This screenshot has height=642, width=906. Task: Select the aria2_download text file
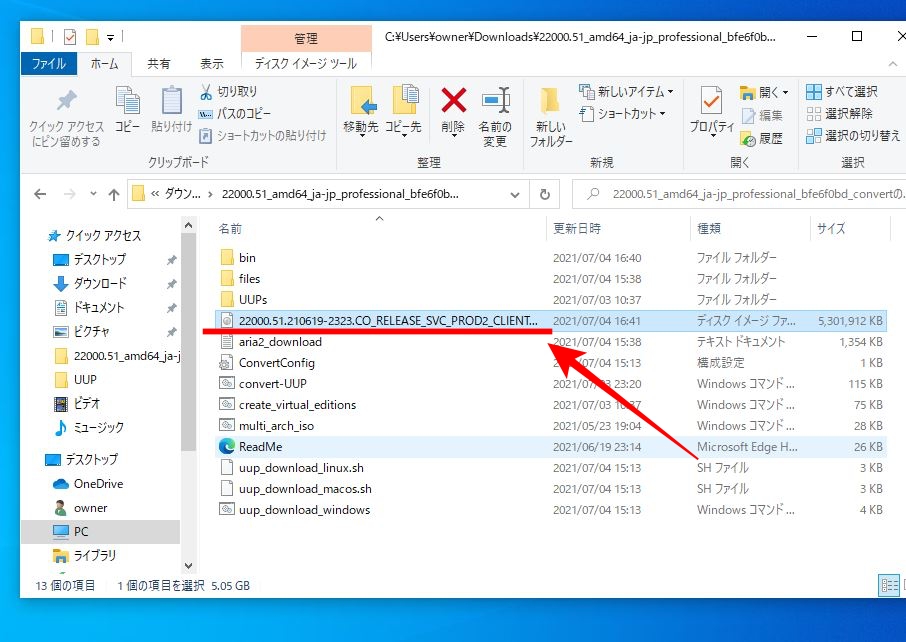pos(551,342)
